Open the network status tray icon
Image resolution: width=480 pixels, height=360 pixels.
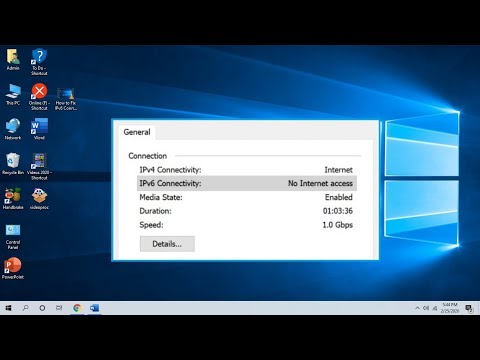(435, 308)
